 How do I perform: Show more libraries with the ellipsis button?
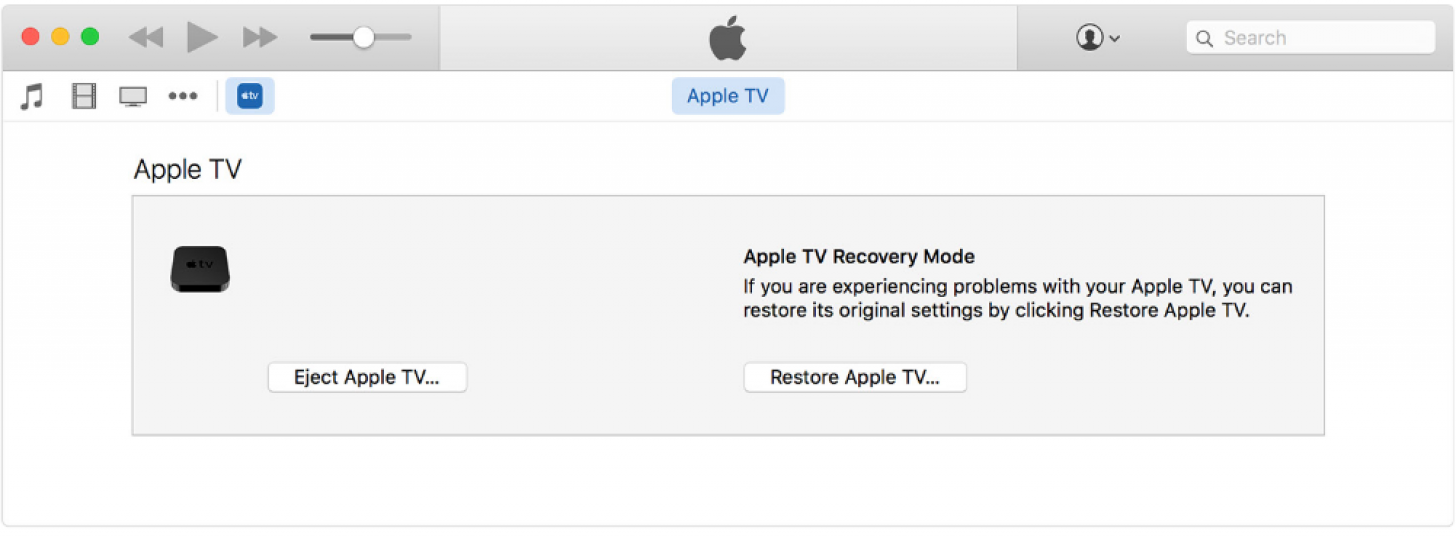coord(182,97)
